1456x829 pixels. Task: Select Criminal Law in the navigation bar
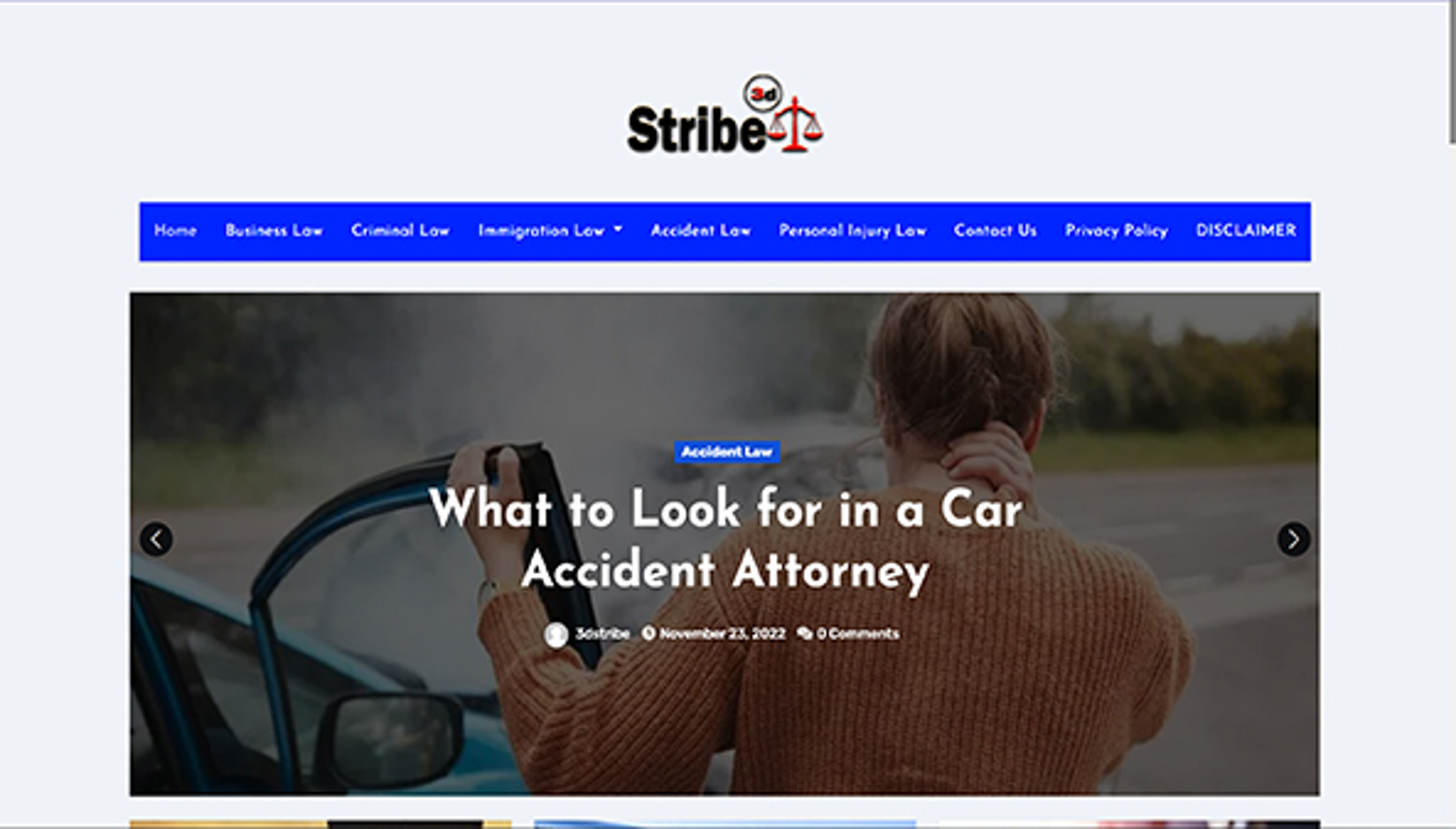(x=400, y=231)
